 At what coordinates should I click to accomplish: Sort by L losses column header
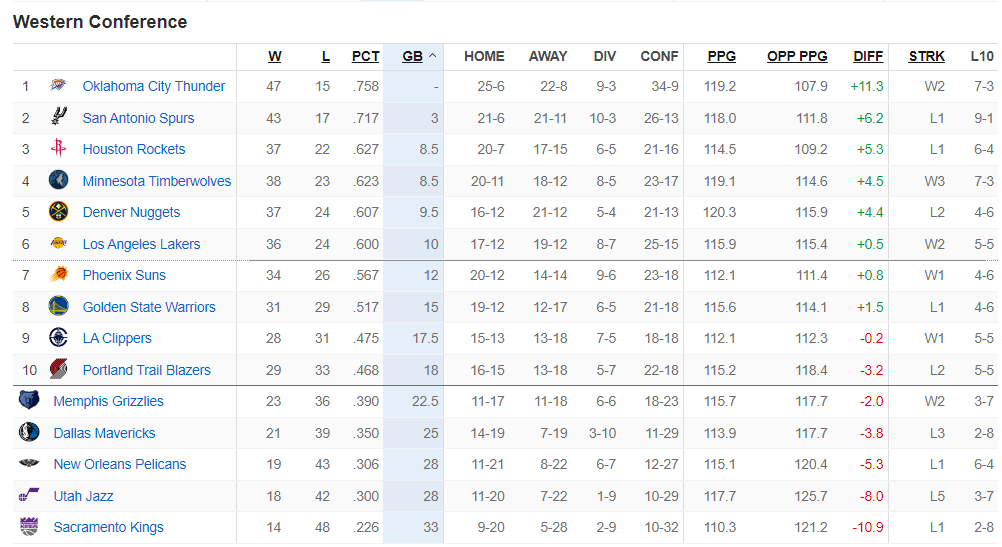[325, 57]
